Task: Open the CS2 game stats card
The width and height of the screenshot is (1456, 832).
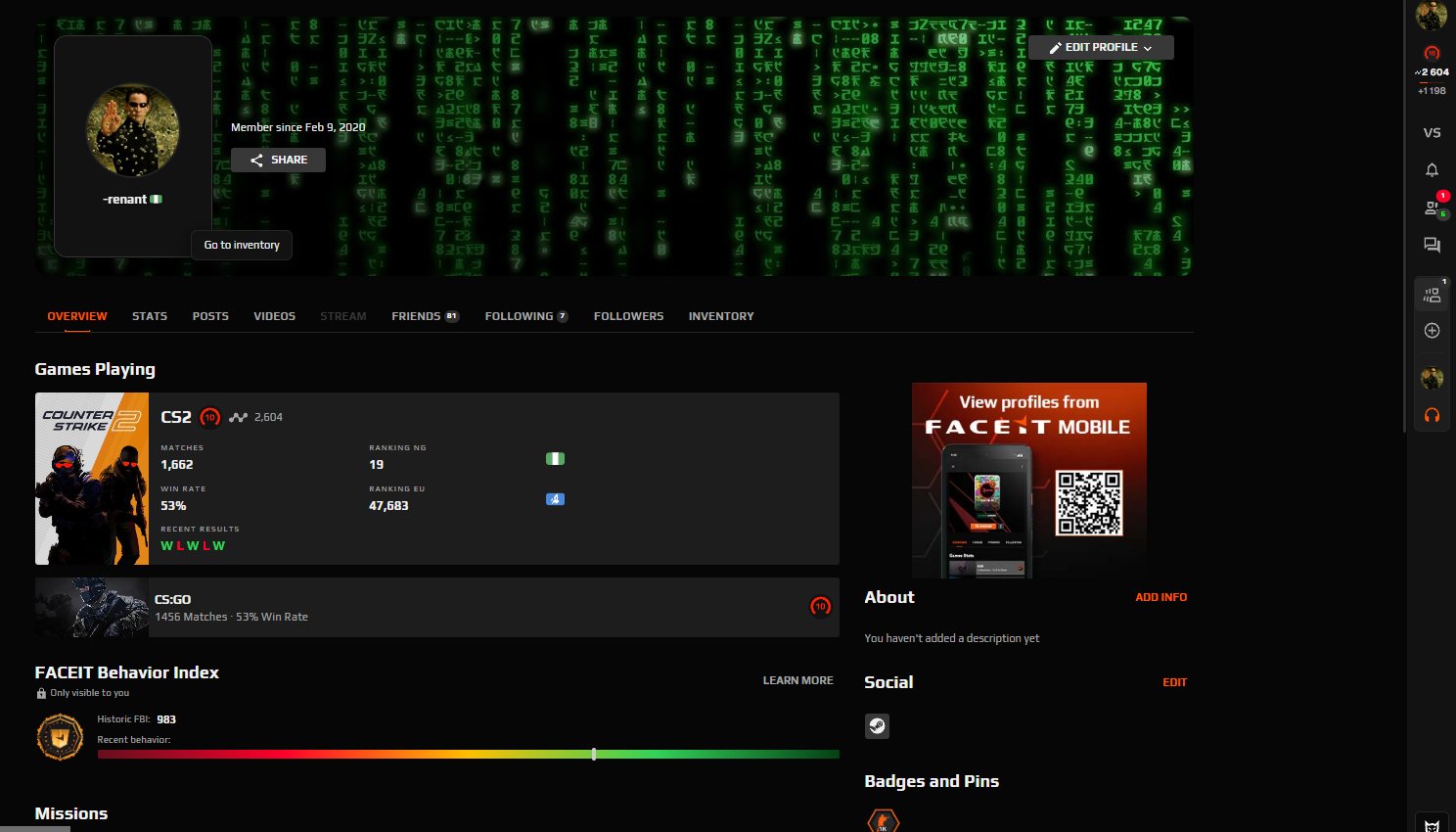Action: tap(436, 479)
